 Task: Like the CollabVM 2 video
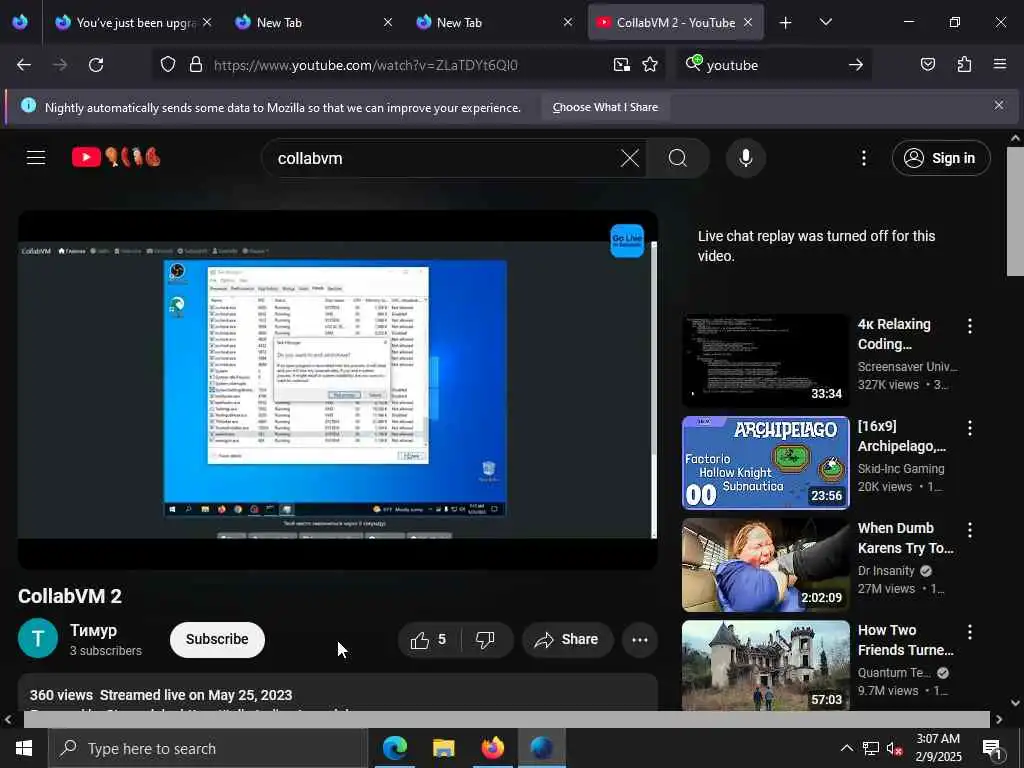click(x=429, y=640)
